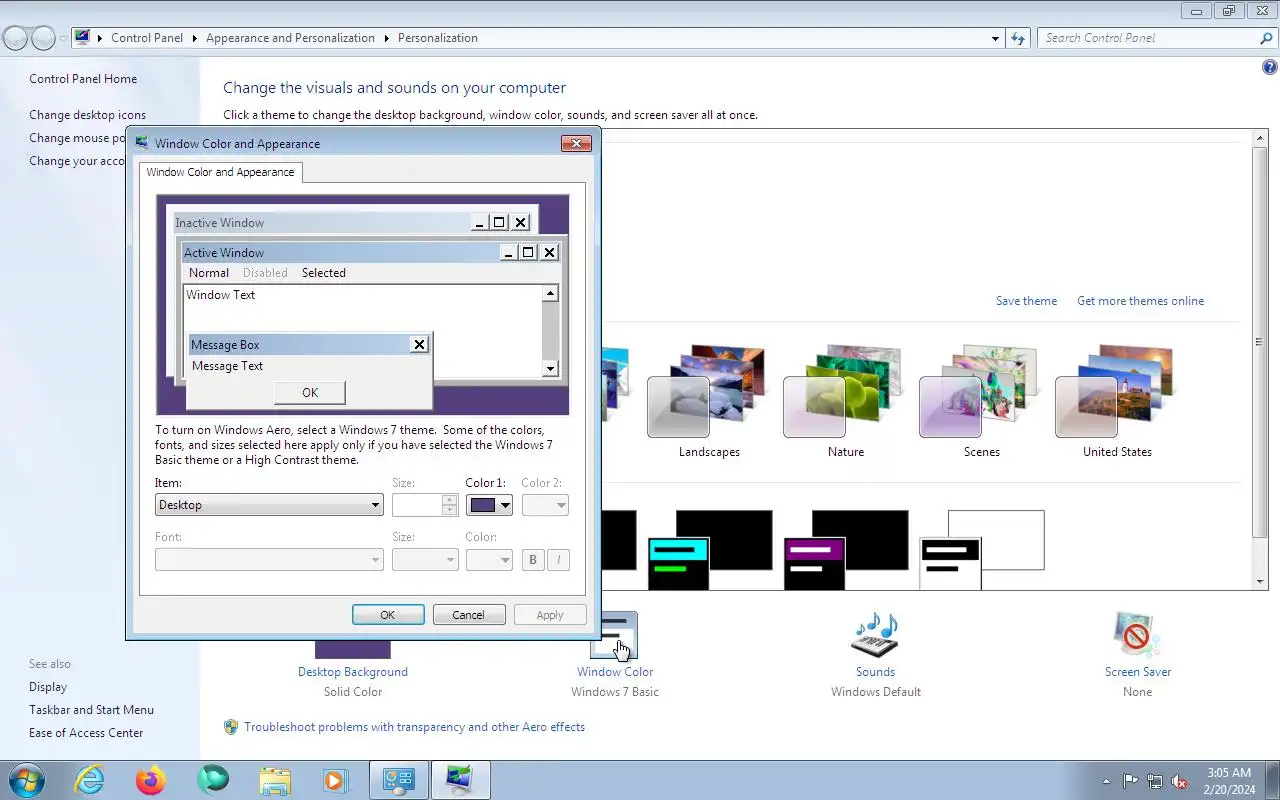This screenshot has height=800, width=1280.
Task: Click the font Size dropdown
Action: (425, 560)
